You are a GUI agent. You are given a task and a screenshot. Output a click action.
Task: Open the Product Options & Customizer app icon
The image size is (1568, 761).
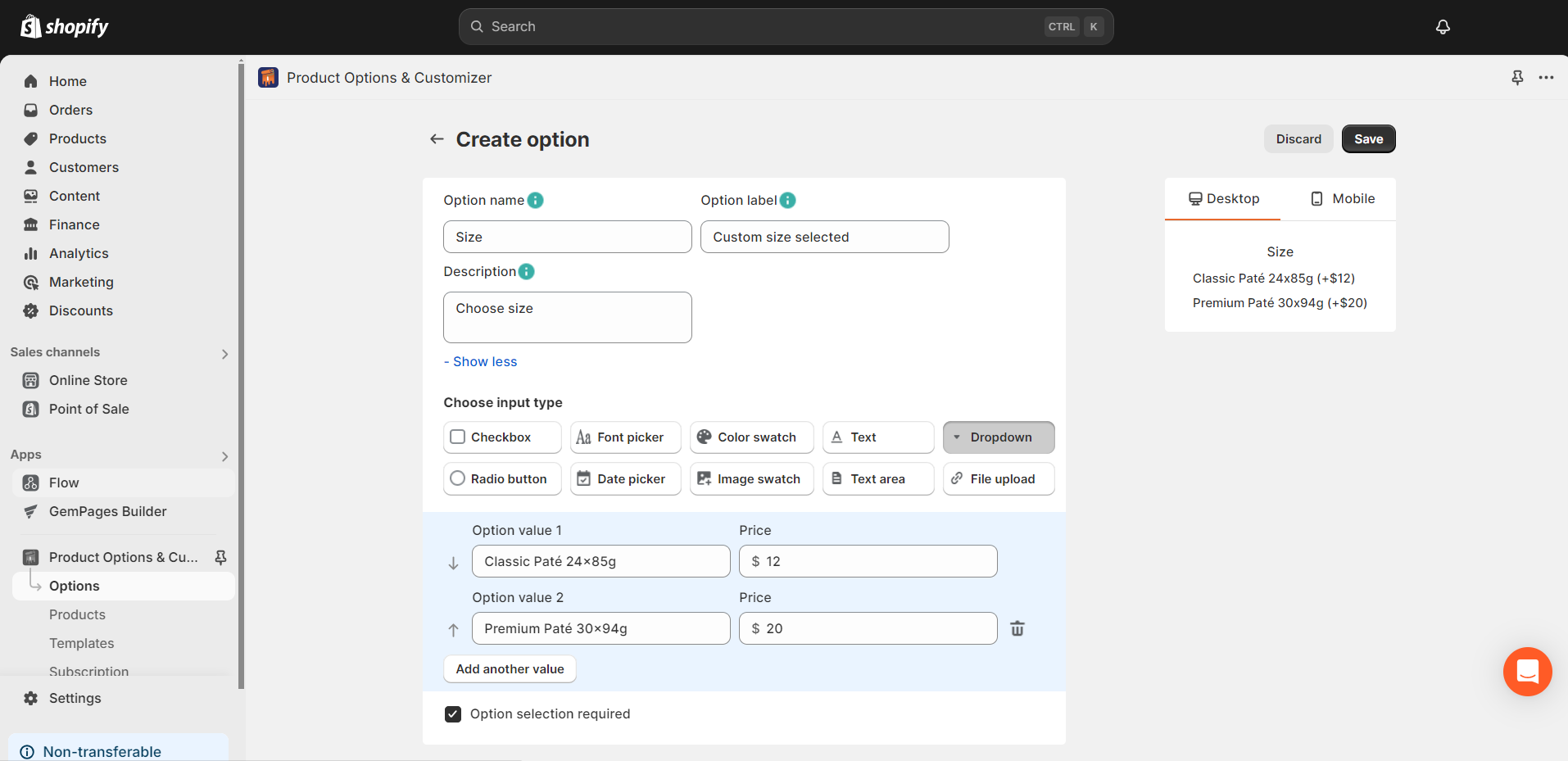pos(268,77)
